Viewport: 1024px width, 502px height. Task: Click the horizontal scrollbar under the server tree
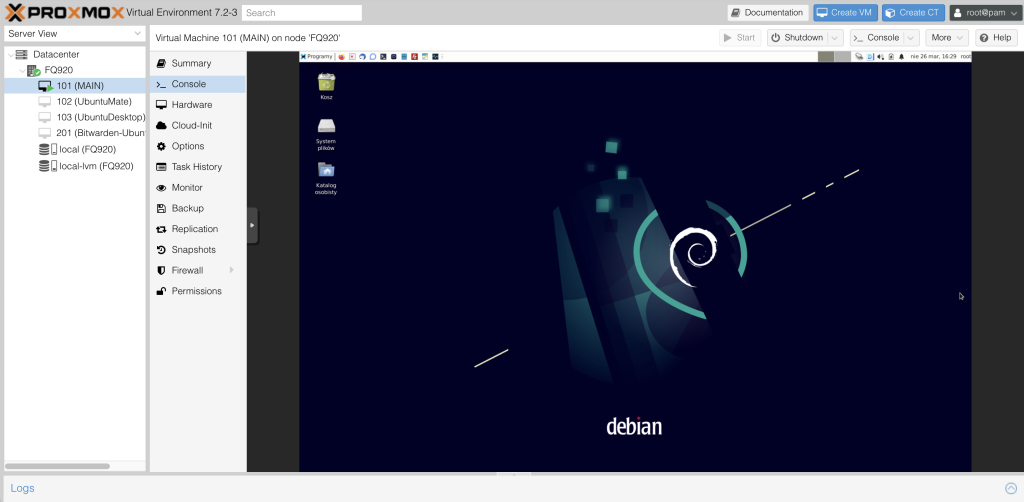click(x=57, y=466)
